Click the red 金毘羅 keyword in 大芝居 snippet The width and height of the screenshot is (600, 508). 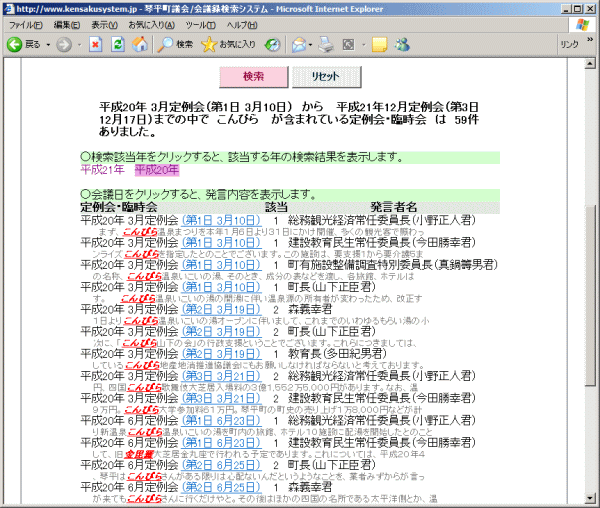pyautogui.click(x=139, y=454)
